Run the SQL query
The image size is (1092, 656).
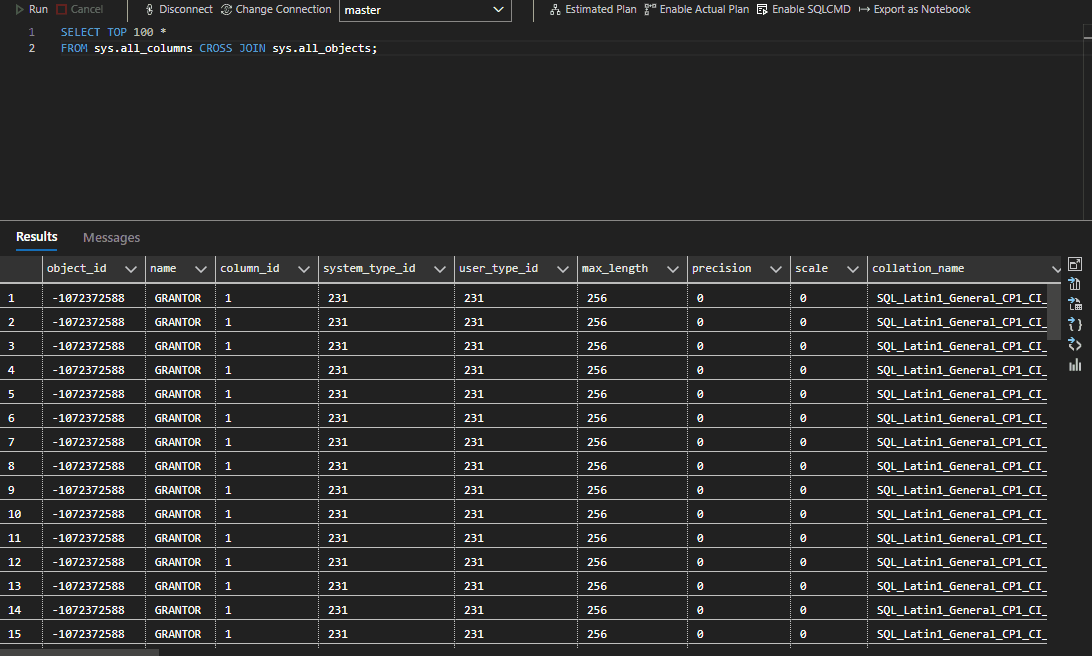point(31,9)
